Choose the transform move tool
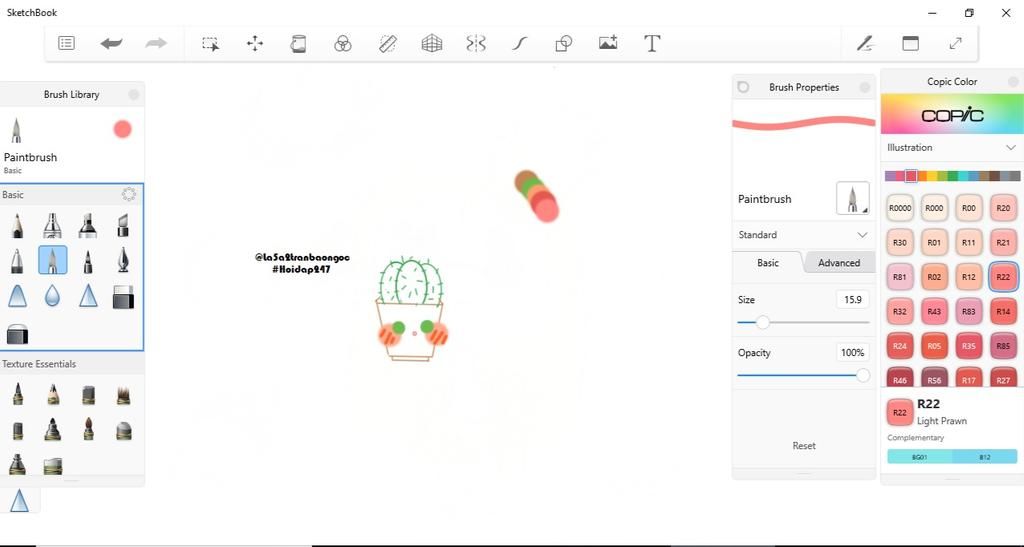1024x547 pixels. pos(255,44)
